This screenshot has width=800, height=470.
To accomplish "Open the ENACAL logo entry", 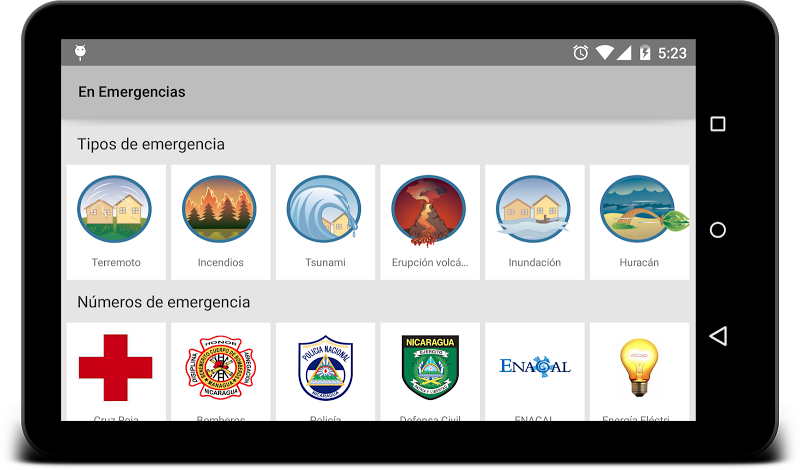I will pyautogui.click(x=535, y=366).
